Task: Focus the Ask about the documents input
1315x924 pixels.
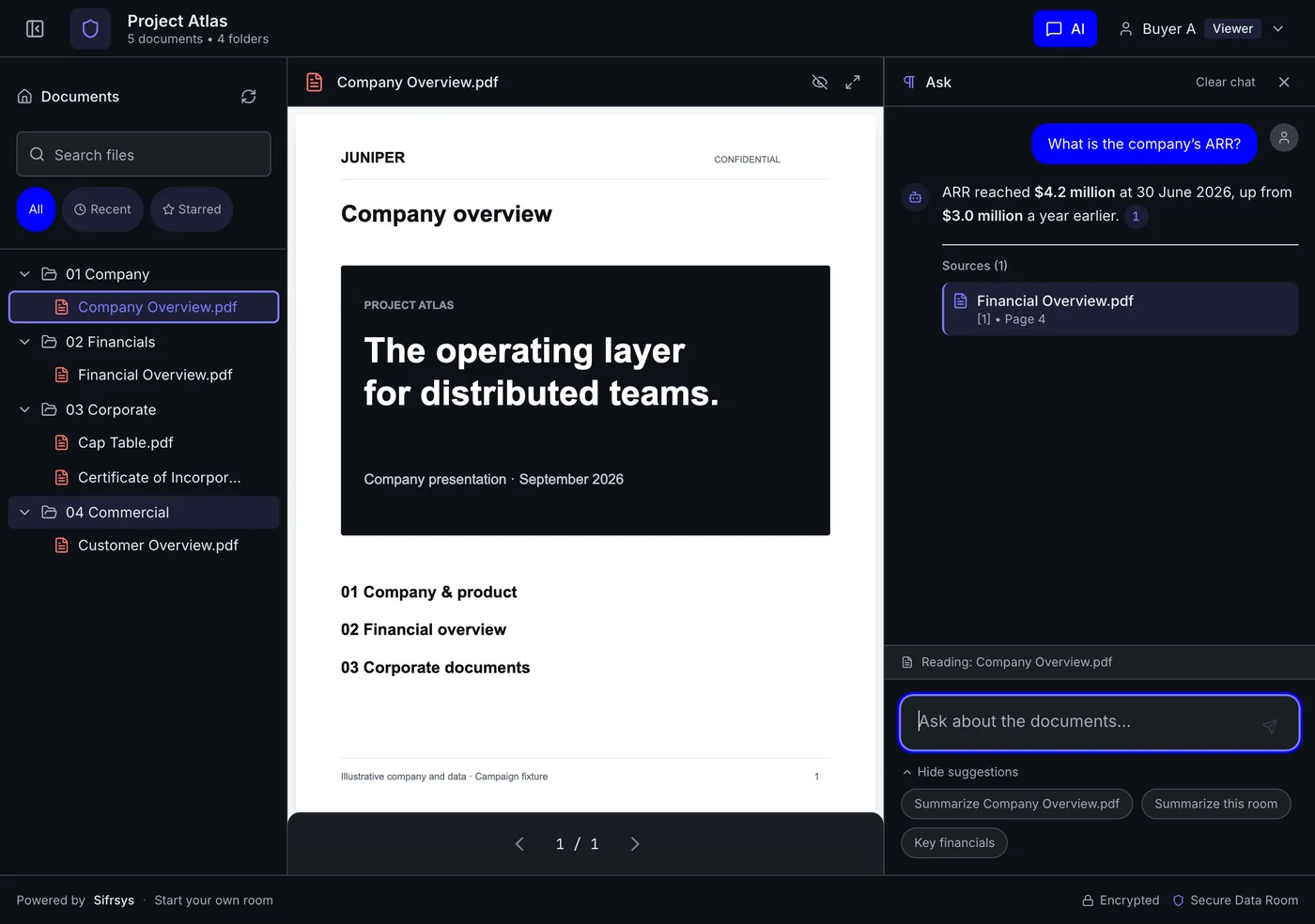Action: pyautogui.click(x=1099, y=723)
